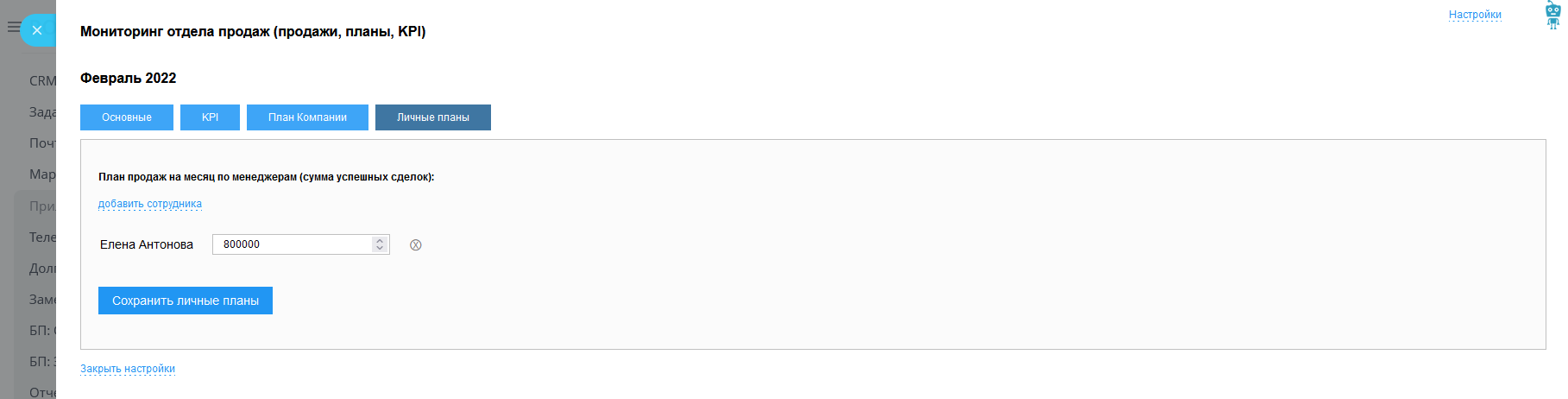Click the Сохранить личные планы button

186,301
